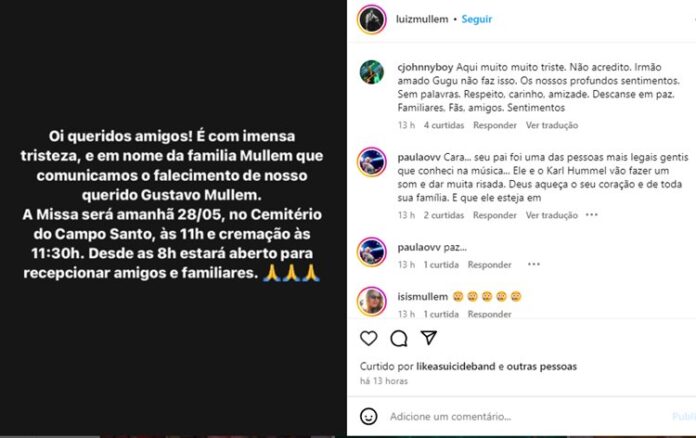Follow luizmullem with Seguir

point(477,19)
